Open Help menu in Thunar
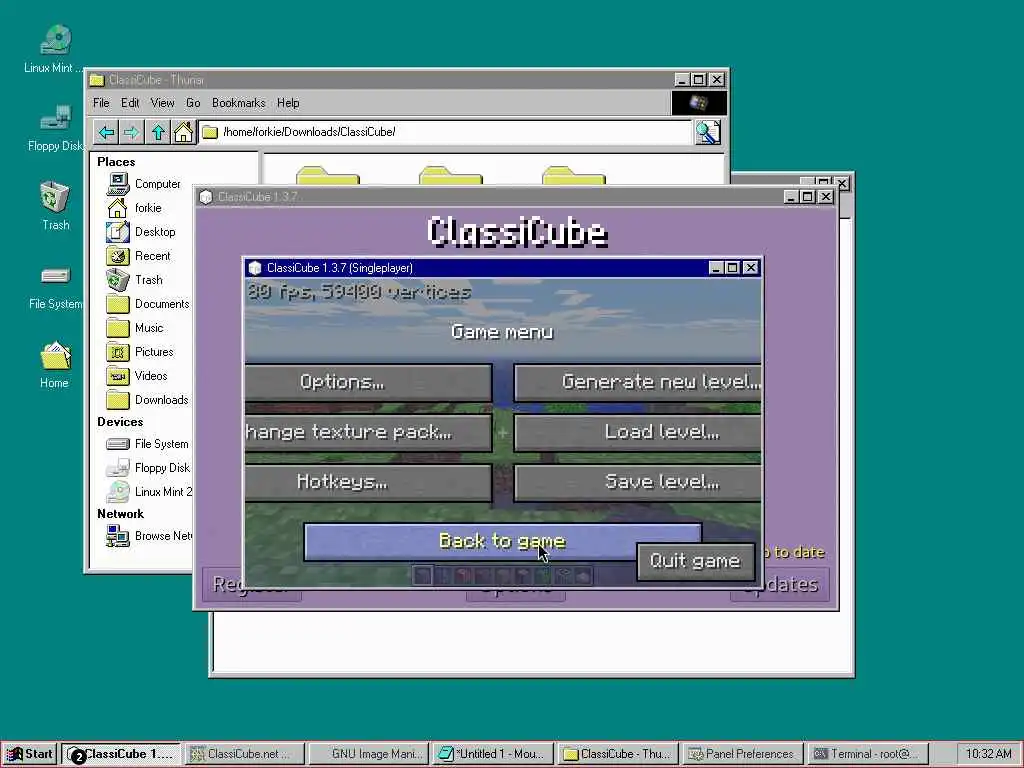The width and height of the screenshot is (1024, 768). pyautogui.click(x=288, y=103)
